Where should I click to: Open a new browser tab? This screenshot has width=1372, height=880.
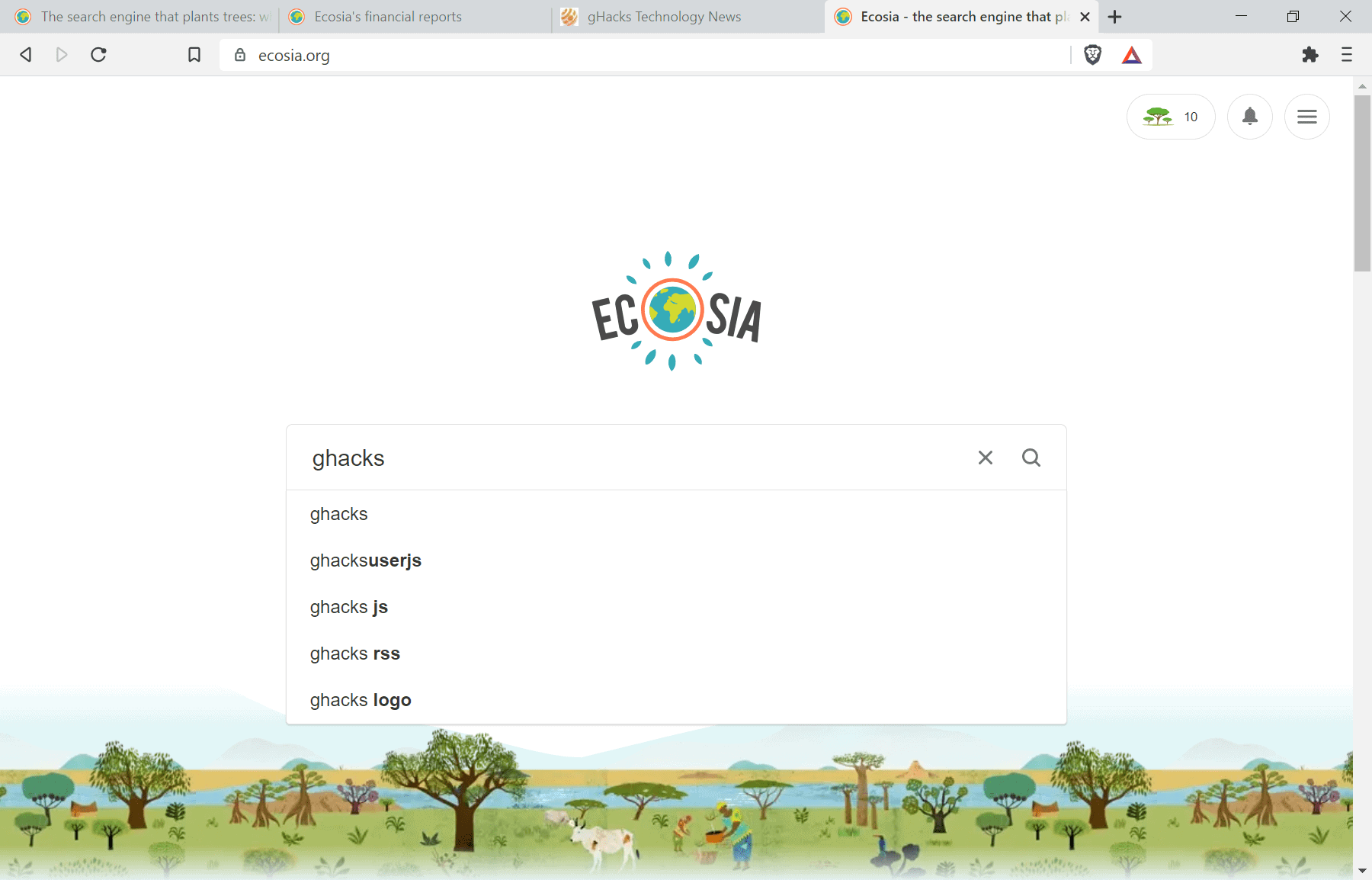[x=1115, y=17]
